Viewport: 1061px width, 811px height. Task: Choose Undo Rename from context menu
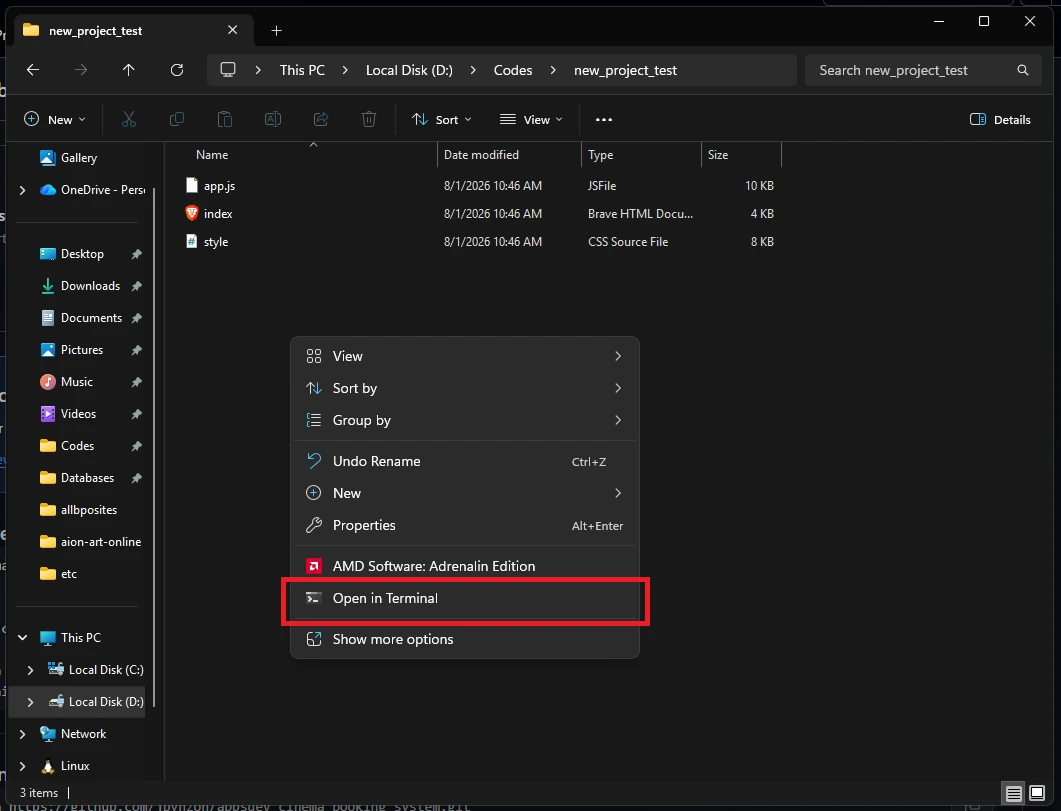465,461
